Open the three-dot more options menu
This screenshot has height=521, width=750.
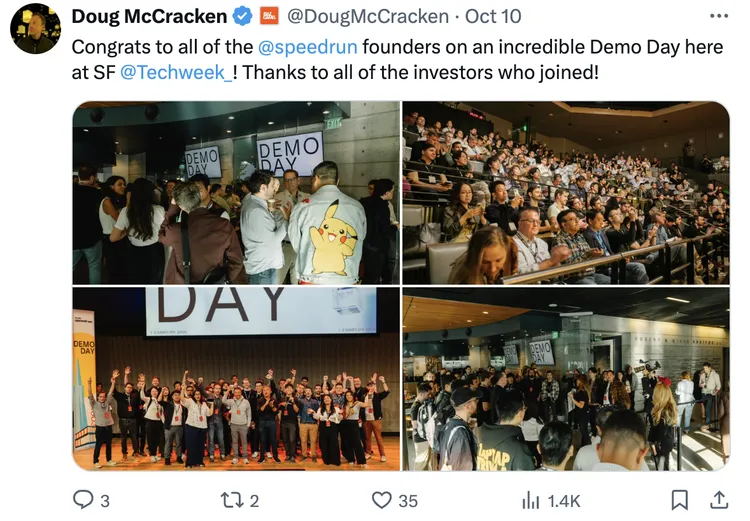point(718,16)
